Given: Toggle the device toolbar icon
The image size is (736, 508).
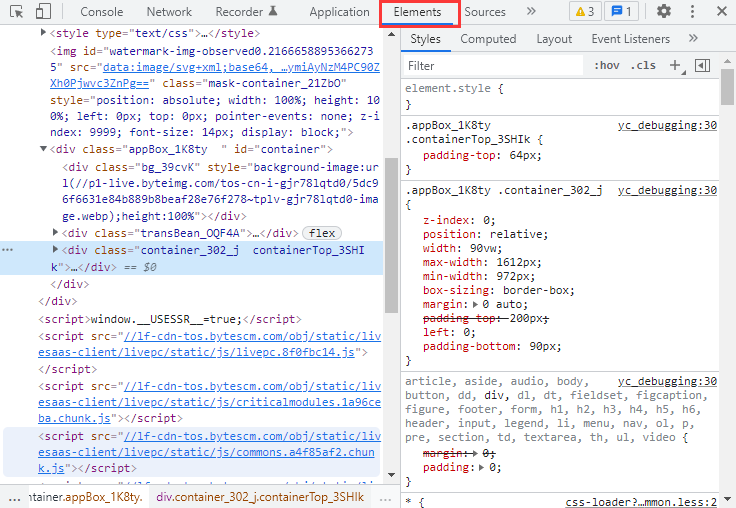Looking at the screenshot, I should click(x=43, y=11).
